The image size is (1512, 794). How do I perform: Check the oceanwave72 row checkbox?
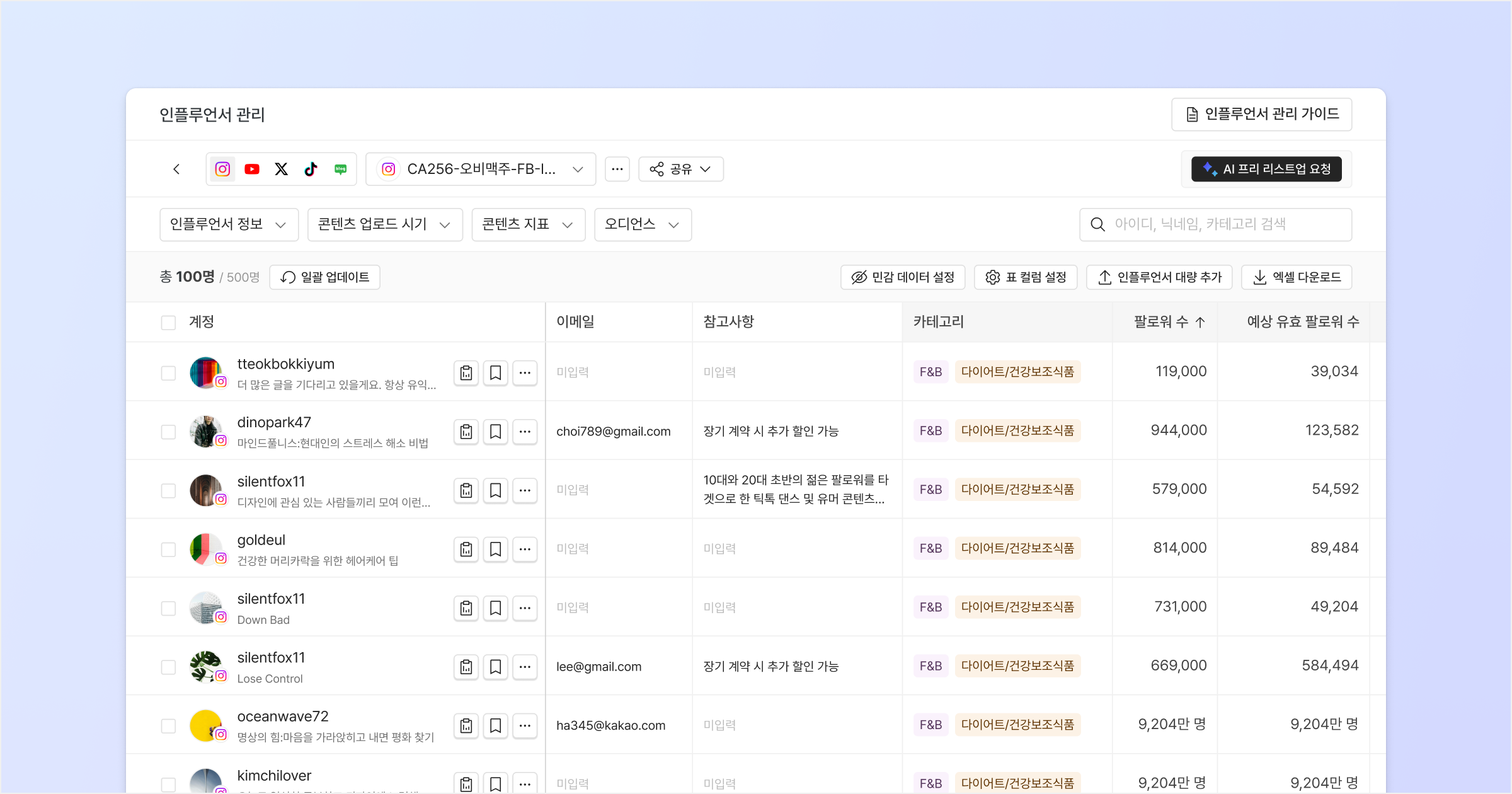coord(168,726)
